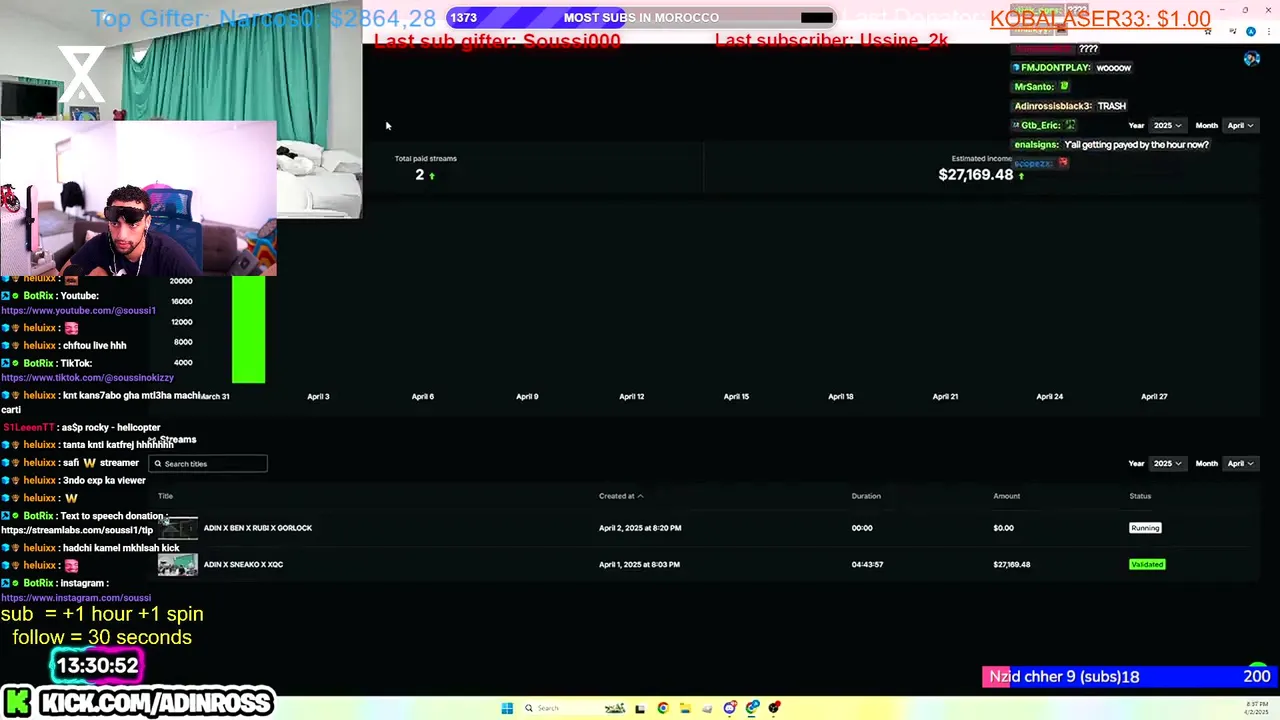1280x720 pixels.
Task: Click the Running status badge
Action: coord(1145,528)
